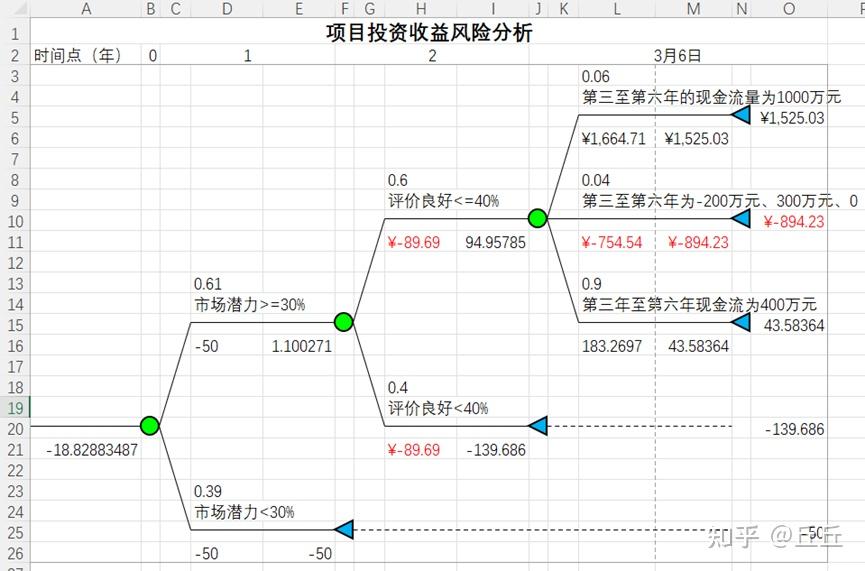This screenshot has width=865, height=571.
Task: Select column H header
Action: [x=421, y=8]
